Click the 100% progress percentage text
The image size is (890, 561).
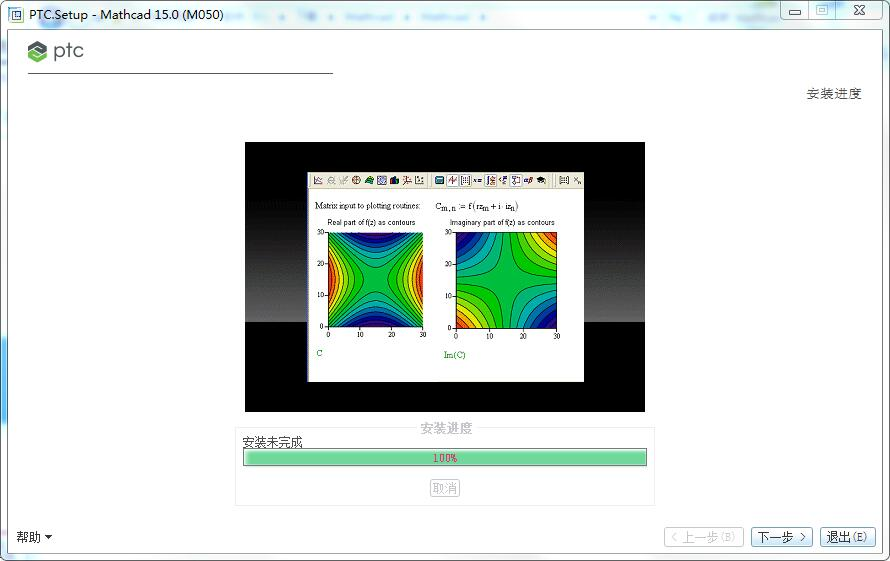tap(445, 458)
